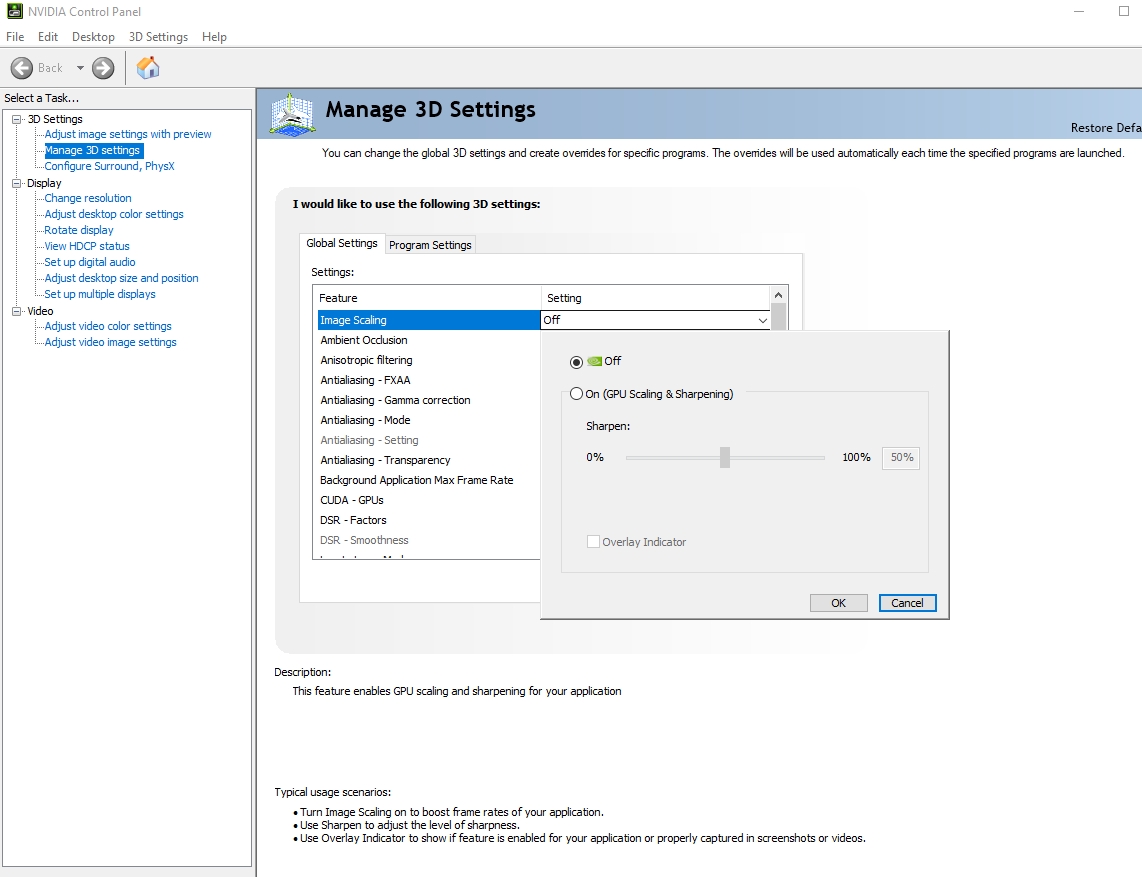The width and height of the screenshot is (1142, 877).
Task: Open Adjust desktop color settings
Action: point(114,214)
